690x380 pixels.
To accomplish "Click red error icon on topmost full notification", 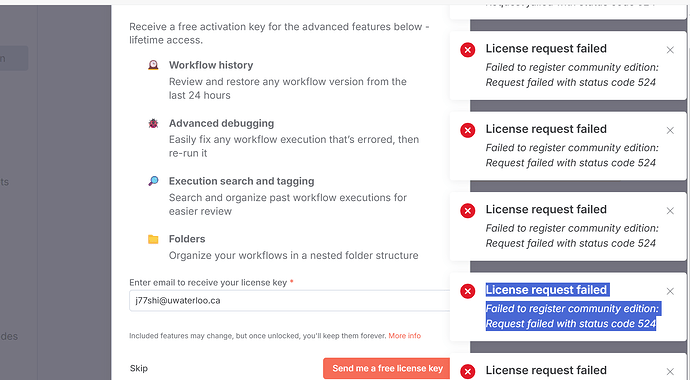I will 467,50.
